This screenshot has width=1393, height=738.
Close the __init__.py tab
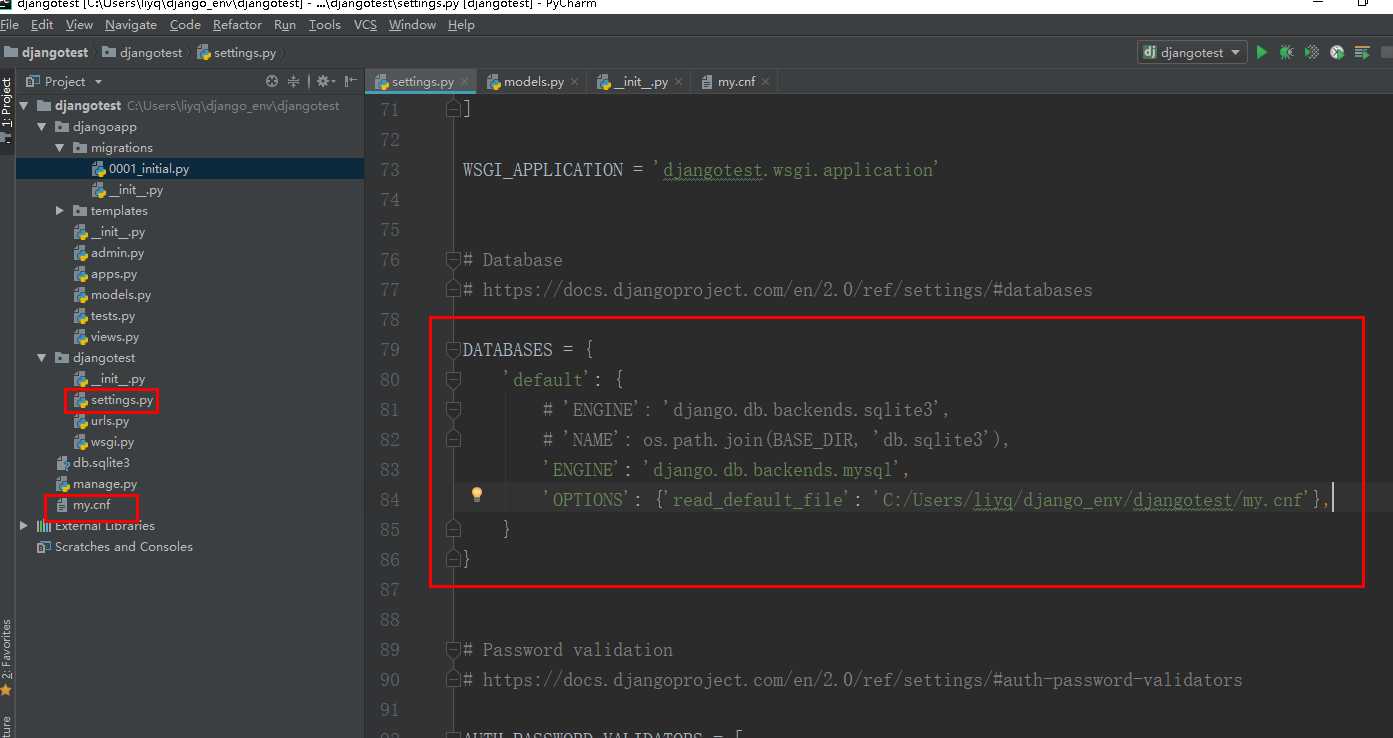pos(678,82)
